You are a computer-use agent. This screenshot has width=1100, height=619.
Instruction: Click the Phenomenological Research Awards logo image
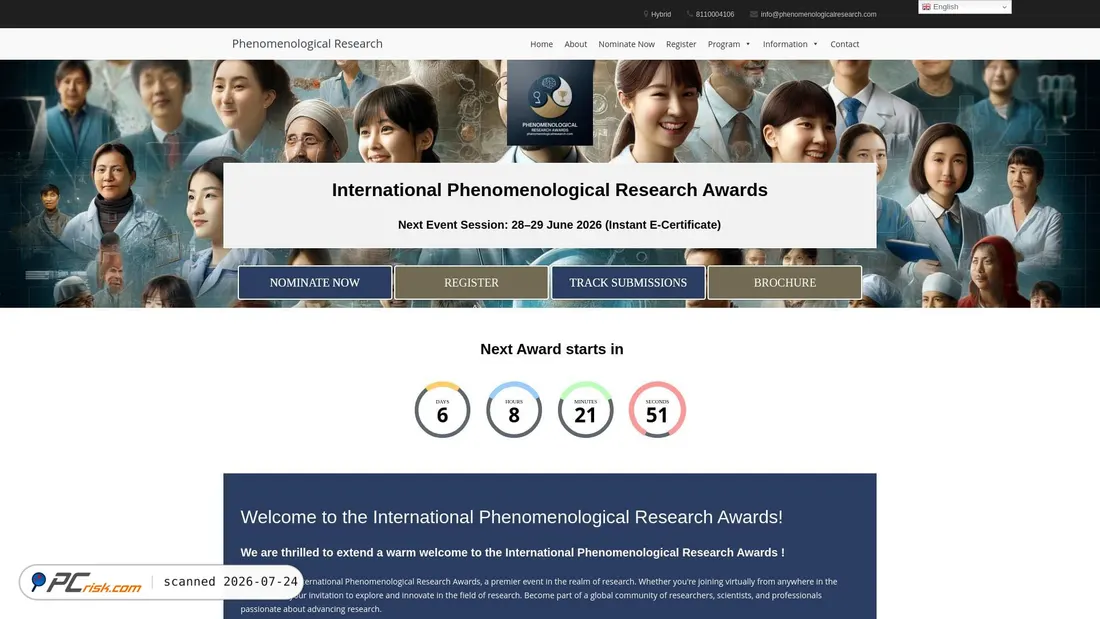tap(550, 102)
